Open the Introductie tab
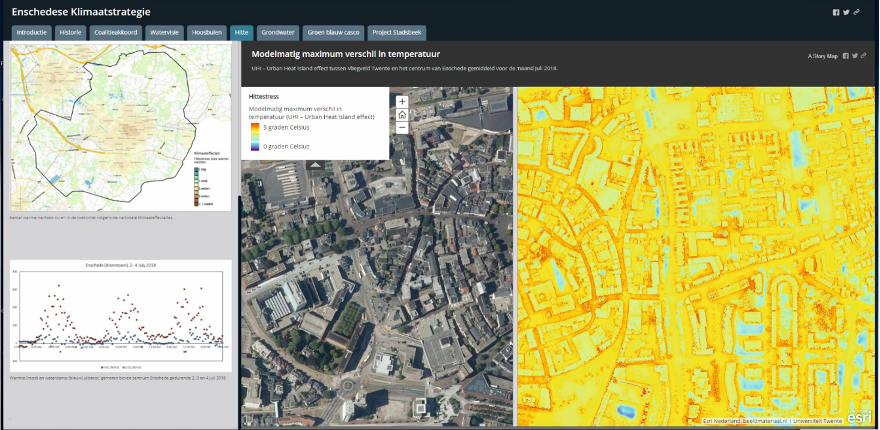The width and height of the screenshot is (880, 430). coord(32,32)
